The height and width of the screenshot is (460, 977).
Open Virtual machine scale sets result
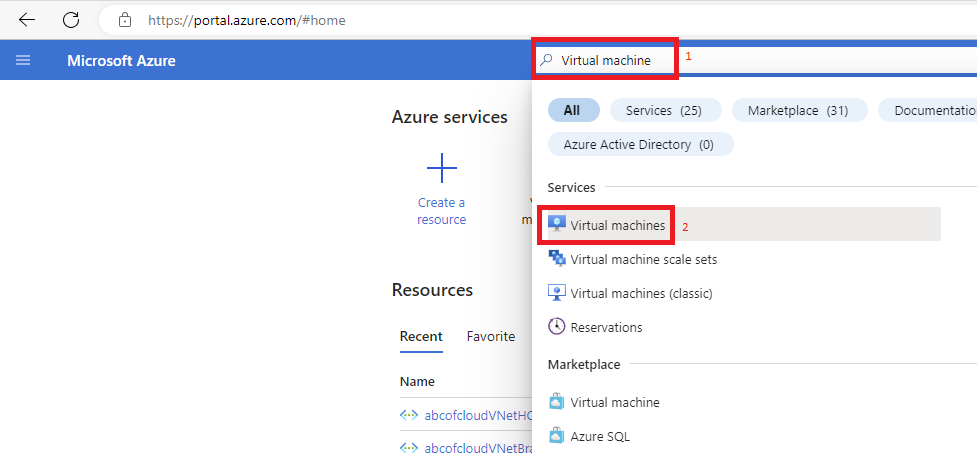tap(644, 259)
